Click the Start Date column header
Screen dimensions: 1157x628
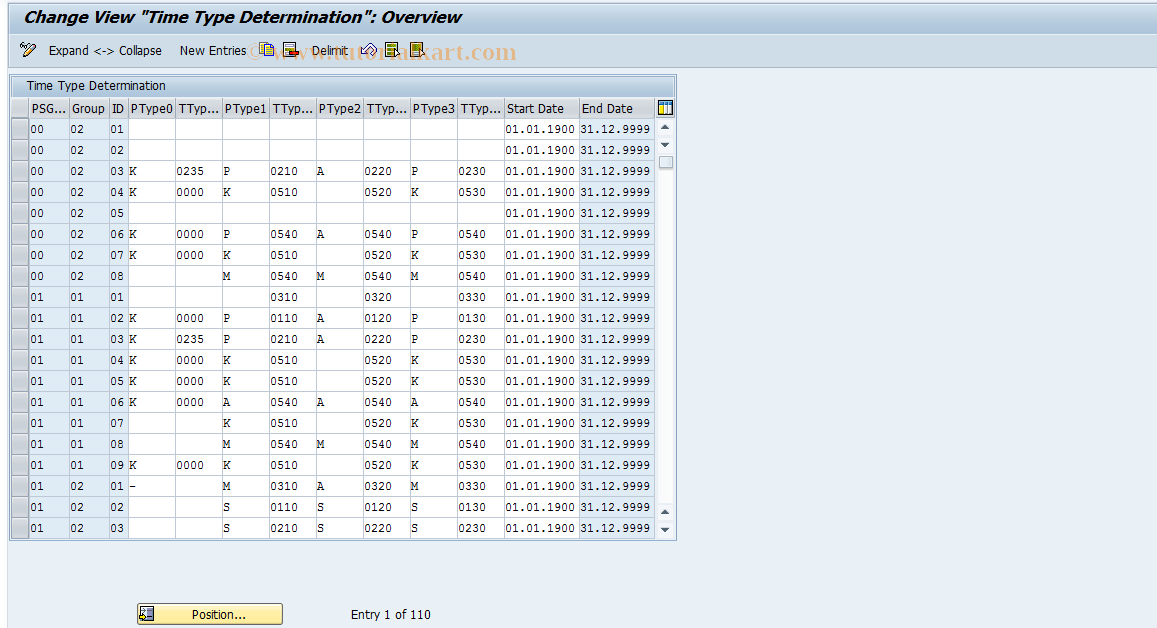(x=542, y=108)
